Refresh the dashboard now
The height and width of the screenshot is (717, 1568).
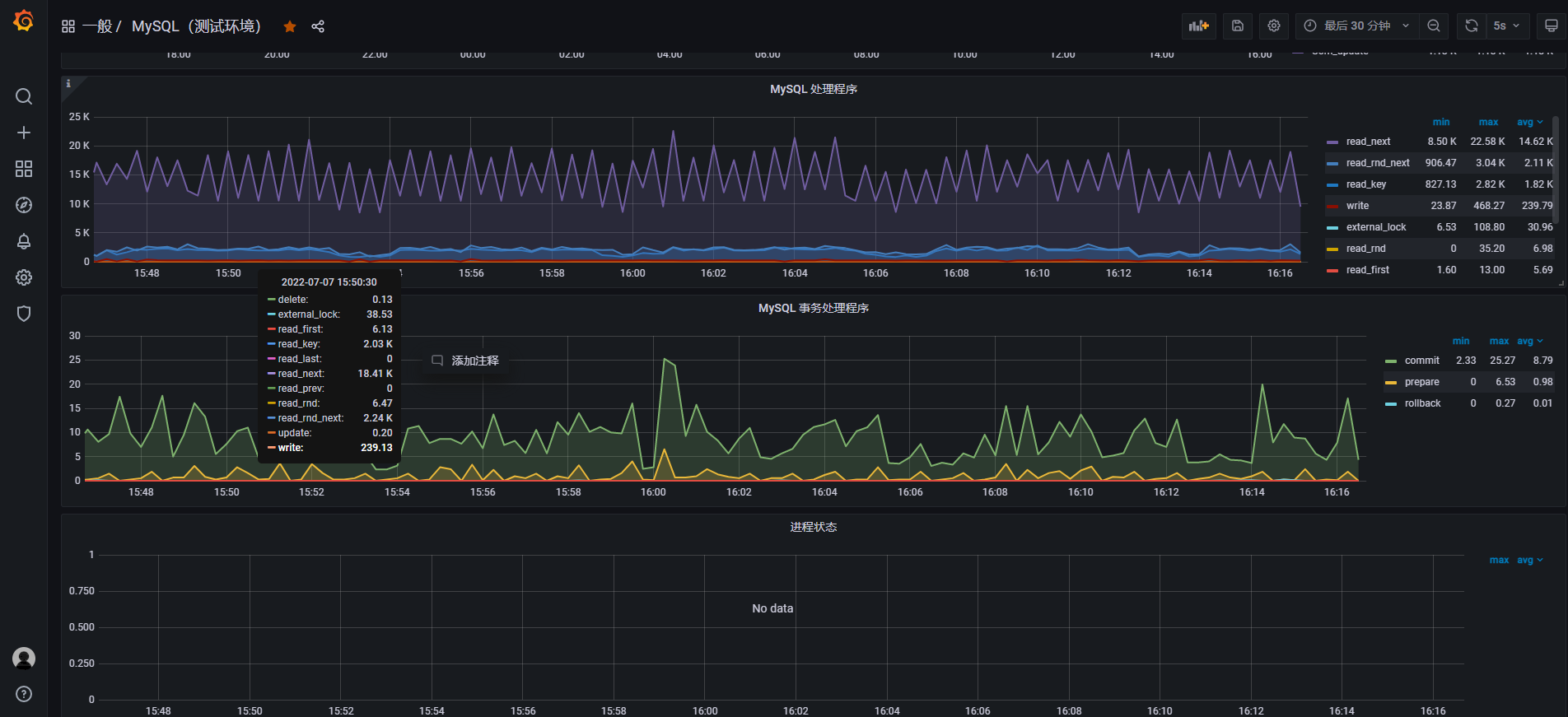(1471, 26)
